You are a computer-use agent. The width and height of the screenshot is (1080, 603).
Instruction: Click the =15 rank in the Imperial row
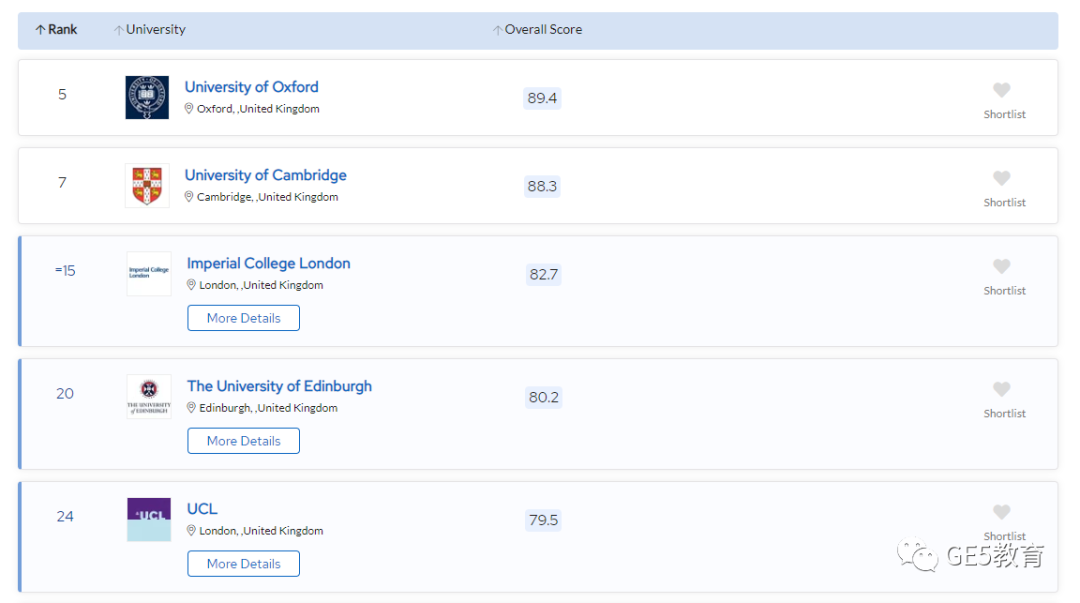[65, 271]
